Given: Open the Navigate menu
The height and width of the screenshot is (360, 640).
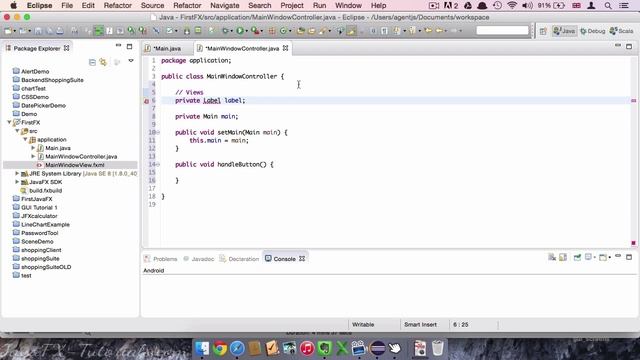Looking at the screenshot, I should click(224, 5).
